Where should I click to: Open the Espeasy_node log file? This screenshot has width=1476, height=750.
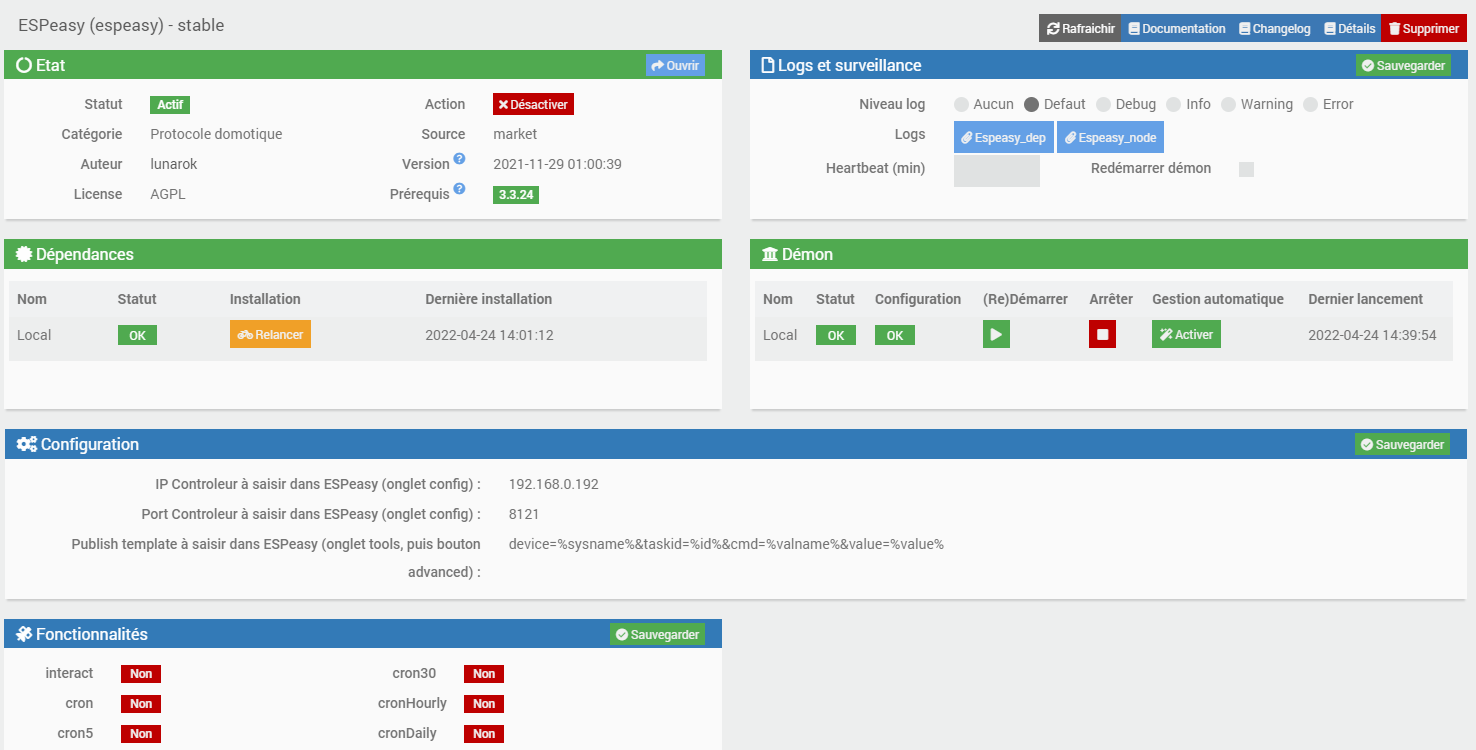coord(1110,138)
